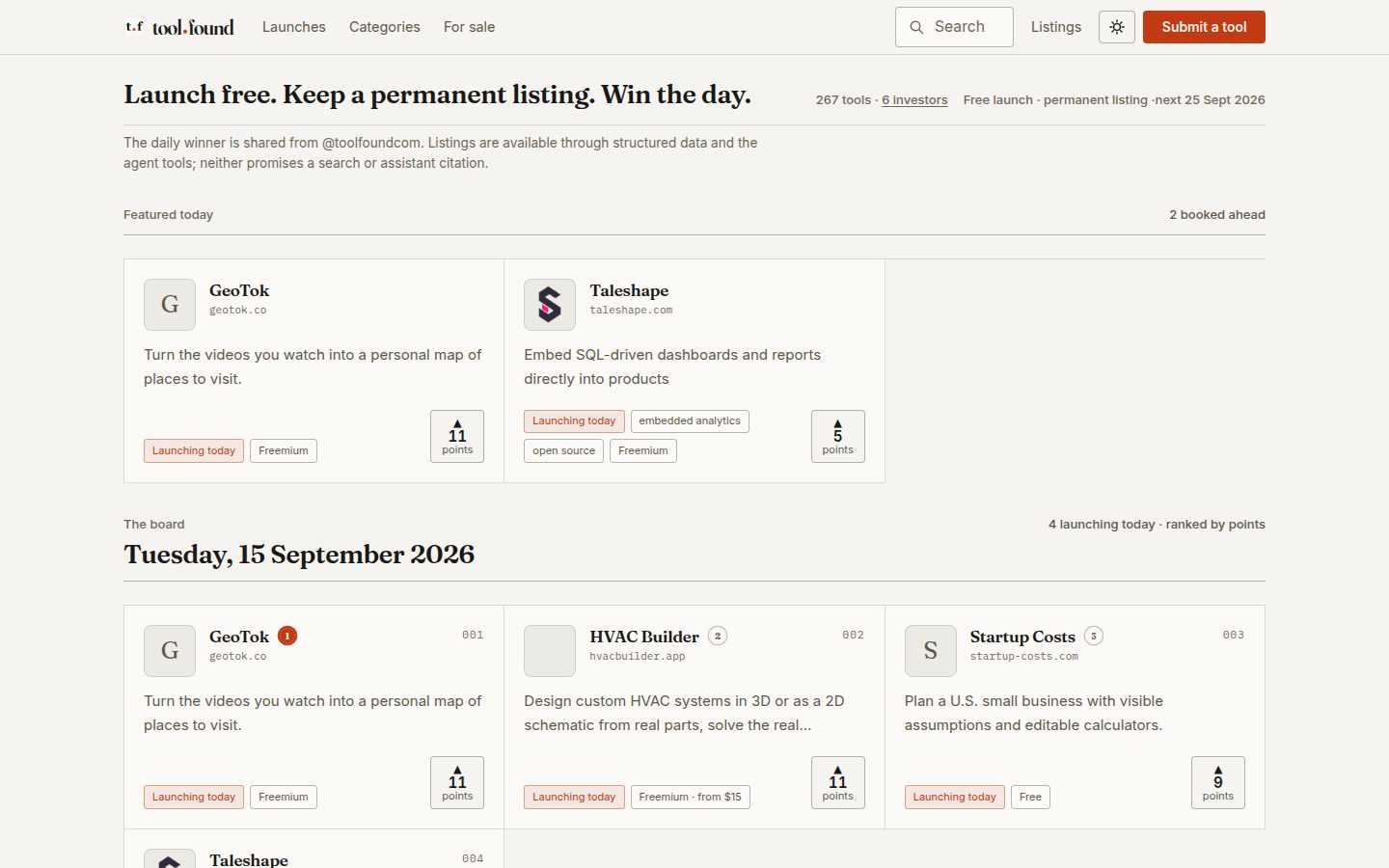Click the "2 booked ahead" text
Image resolution: width=1389 pixels, height=868 pixels.
pos(1217,215)
